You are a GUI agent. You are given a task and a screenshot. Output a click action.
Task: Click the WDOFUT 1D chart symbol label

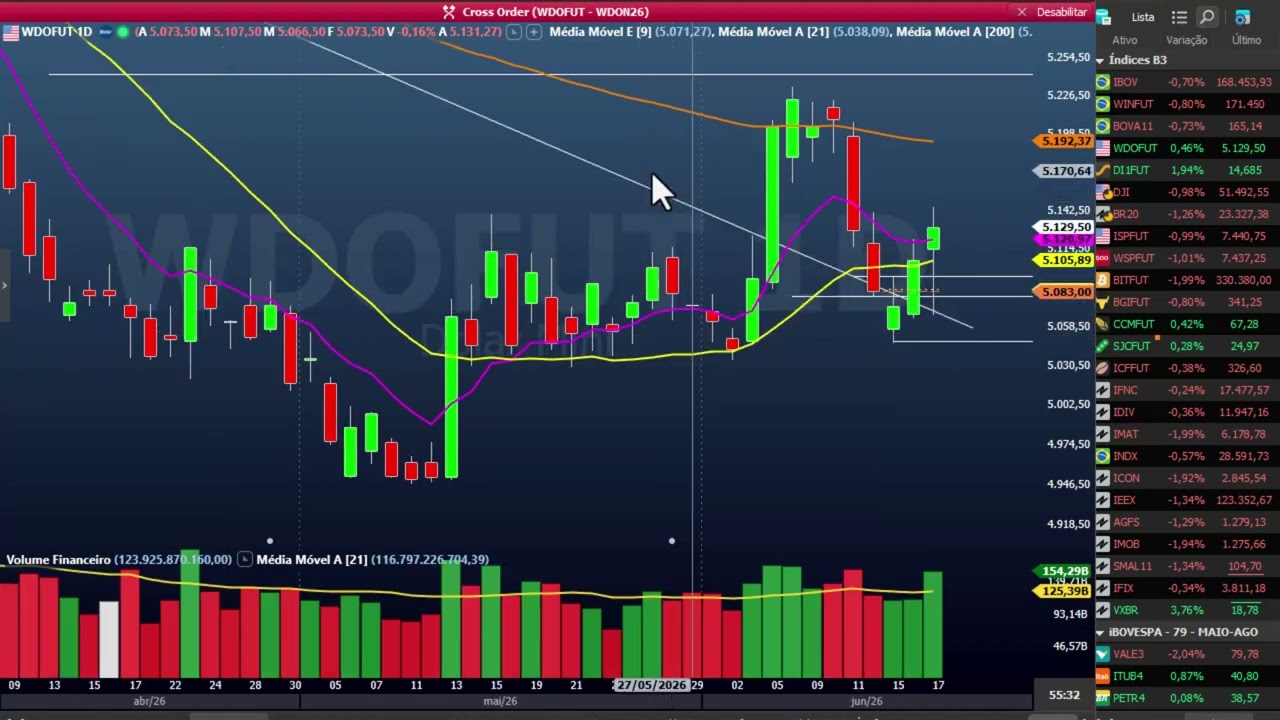[56, 32]
